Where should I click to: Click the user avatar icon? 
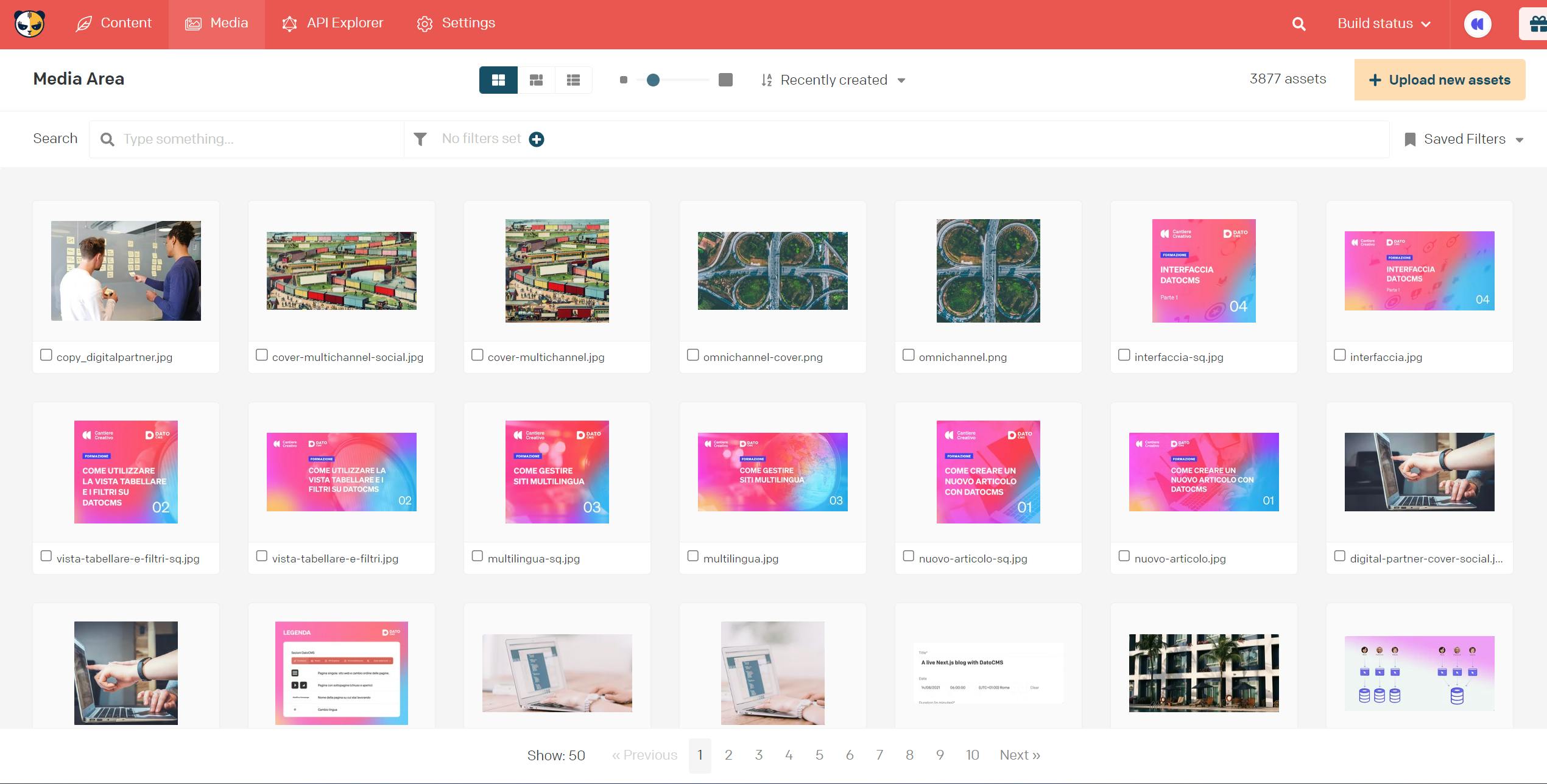(x=1477, y=24)
